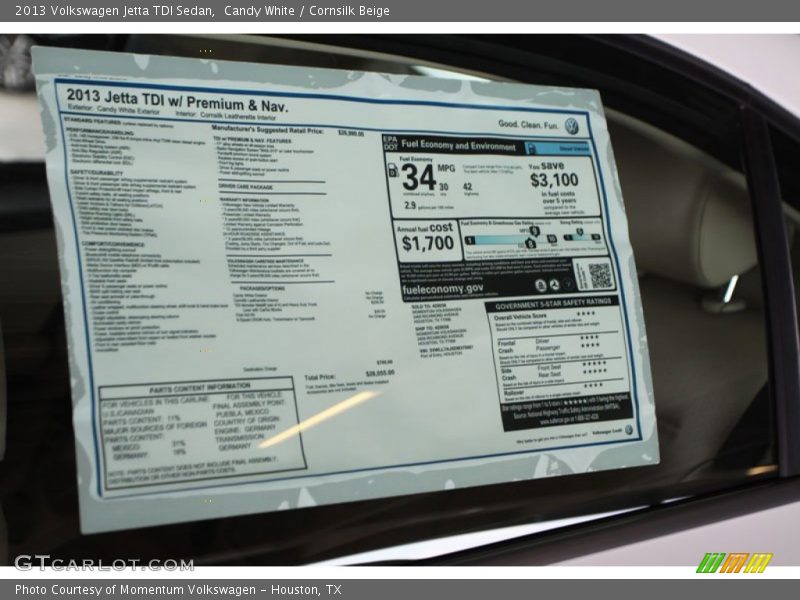The height and width of the screenshot is (600, 800).
Task: Click the EPA DOT badge on the label
Action: pyautogui.click(x=390, y=144)
